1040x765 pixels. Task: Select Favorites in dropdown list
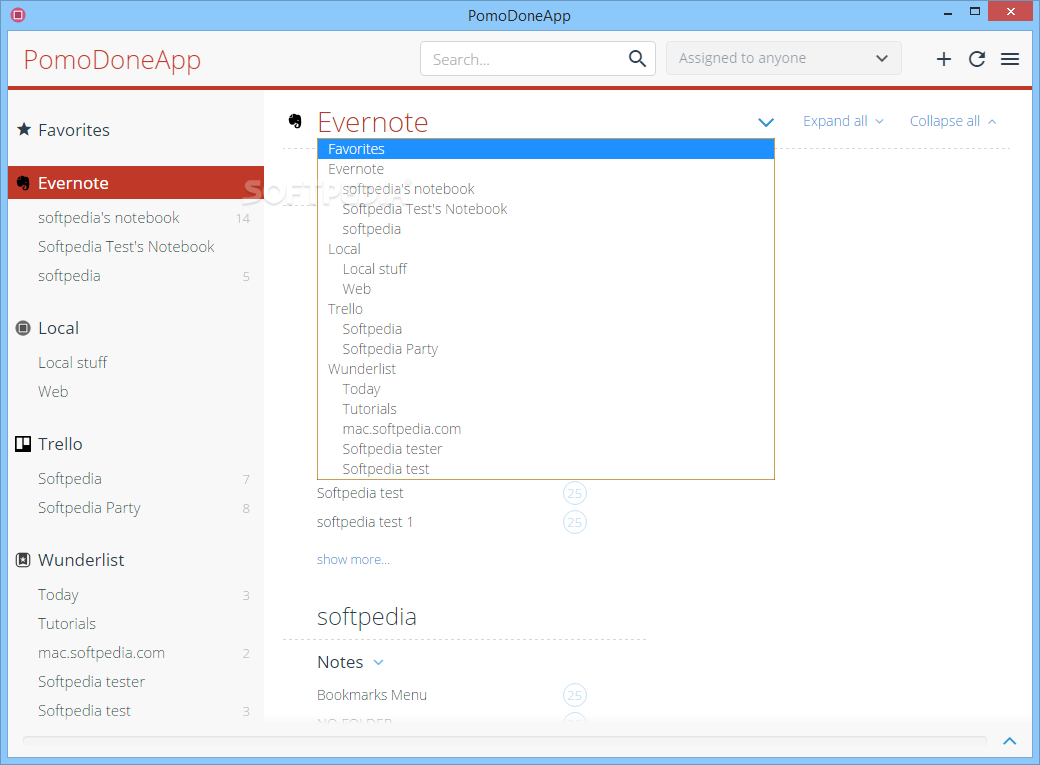pyautogui.click(x=546, y=149)
